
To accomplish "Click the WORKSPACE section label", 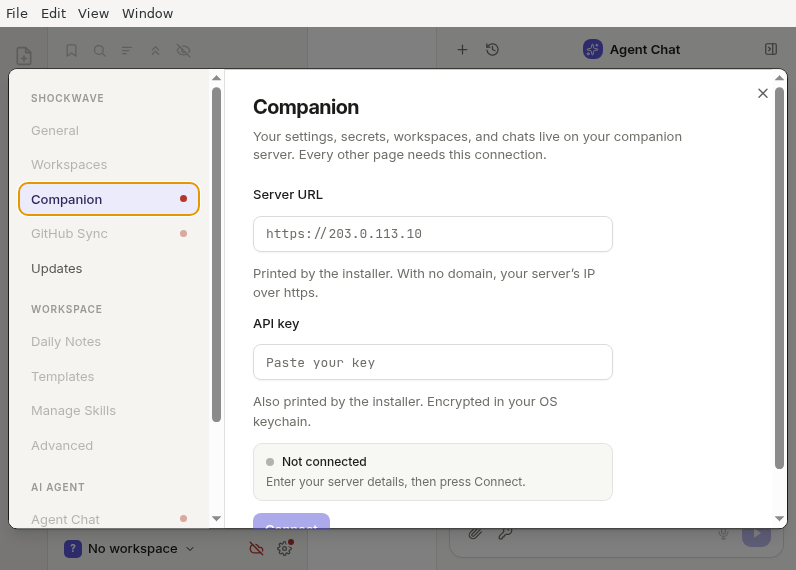I will [67, 309].
